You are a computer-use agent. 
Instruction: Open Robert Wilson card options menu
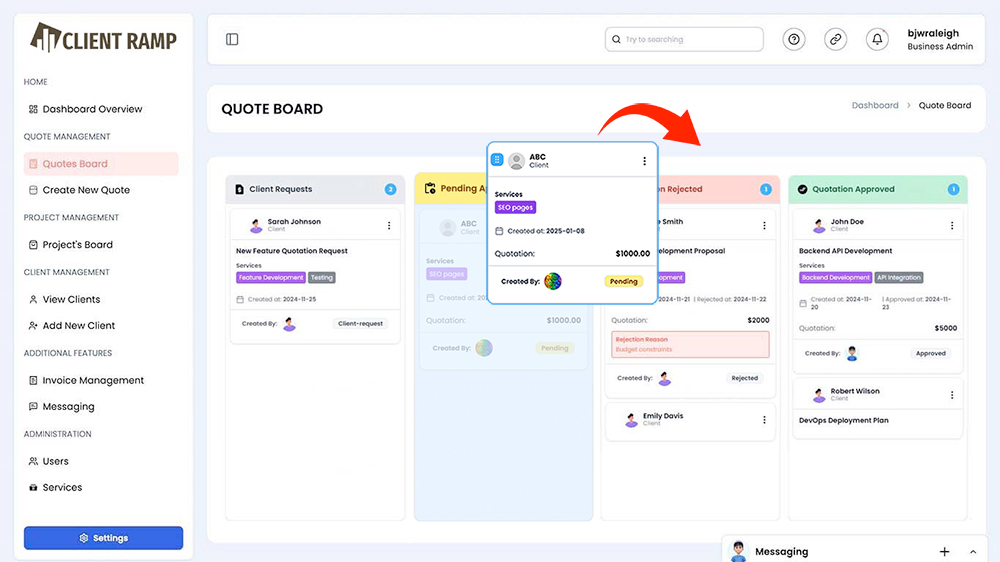[952, 396]
